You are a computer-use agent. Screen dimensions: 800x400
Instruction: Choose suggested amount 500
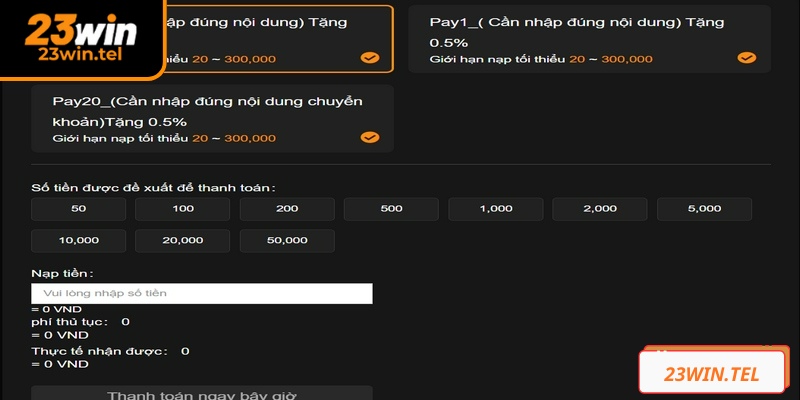[391, 209]
